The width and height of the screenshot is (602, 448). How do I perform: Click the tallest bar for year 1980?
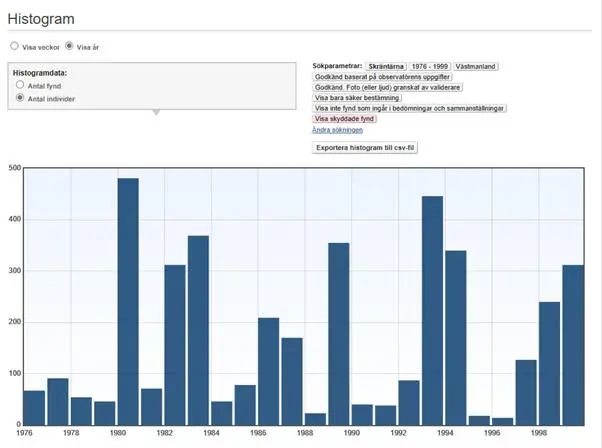point(128,300)
